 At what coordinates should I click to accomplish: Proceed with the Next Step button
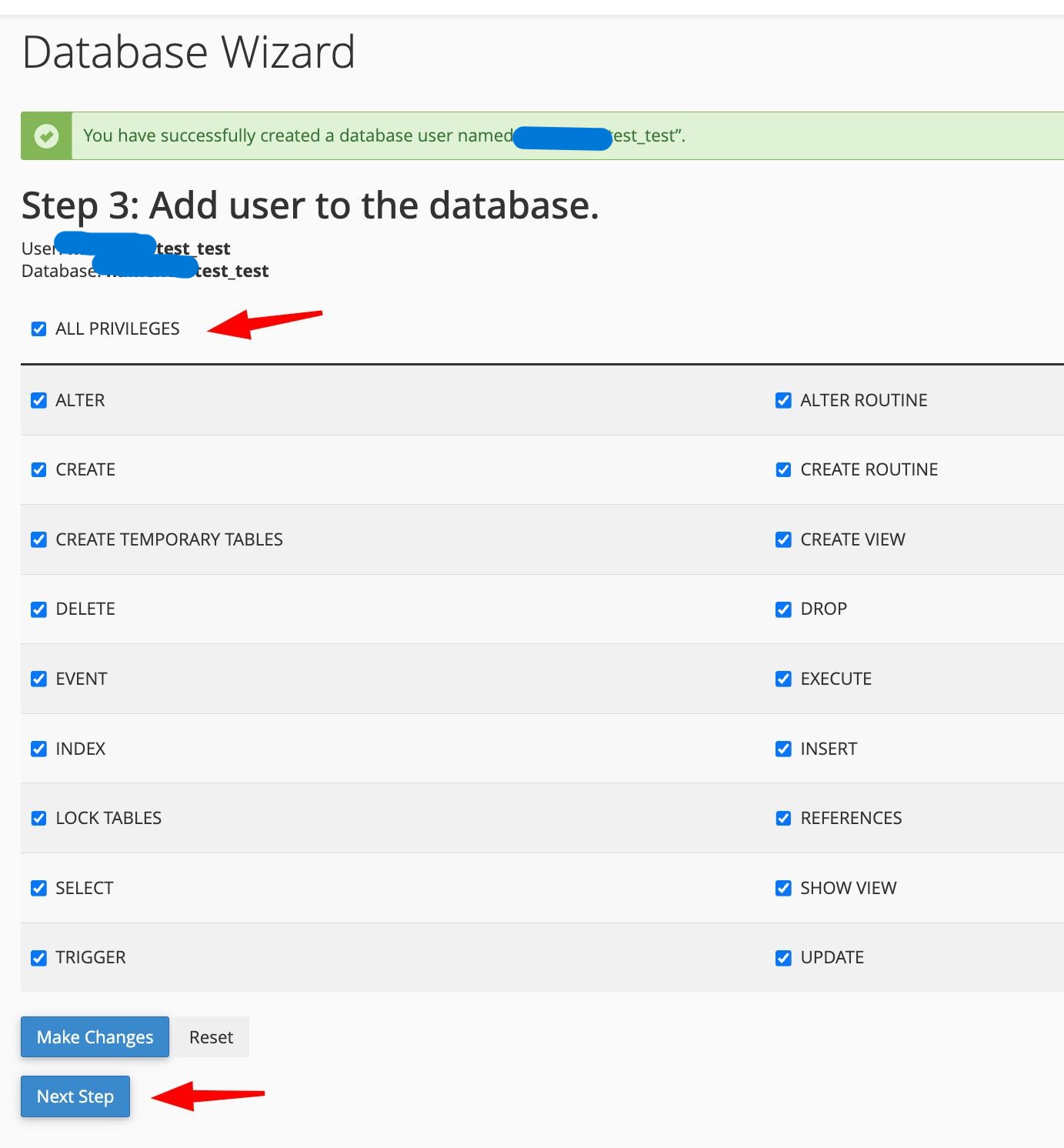pos(75,1096)
